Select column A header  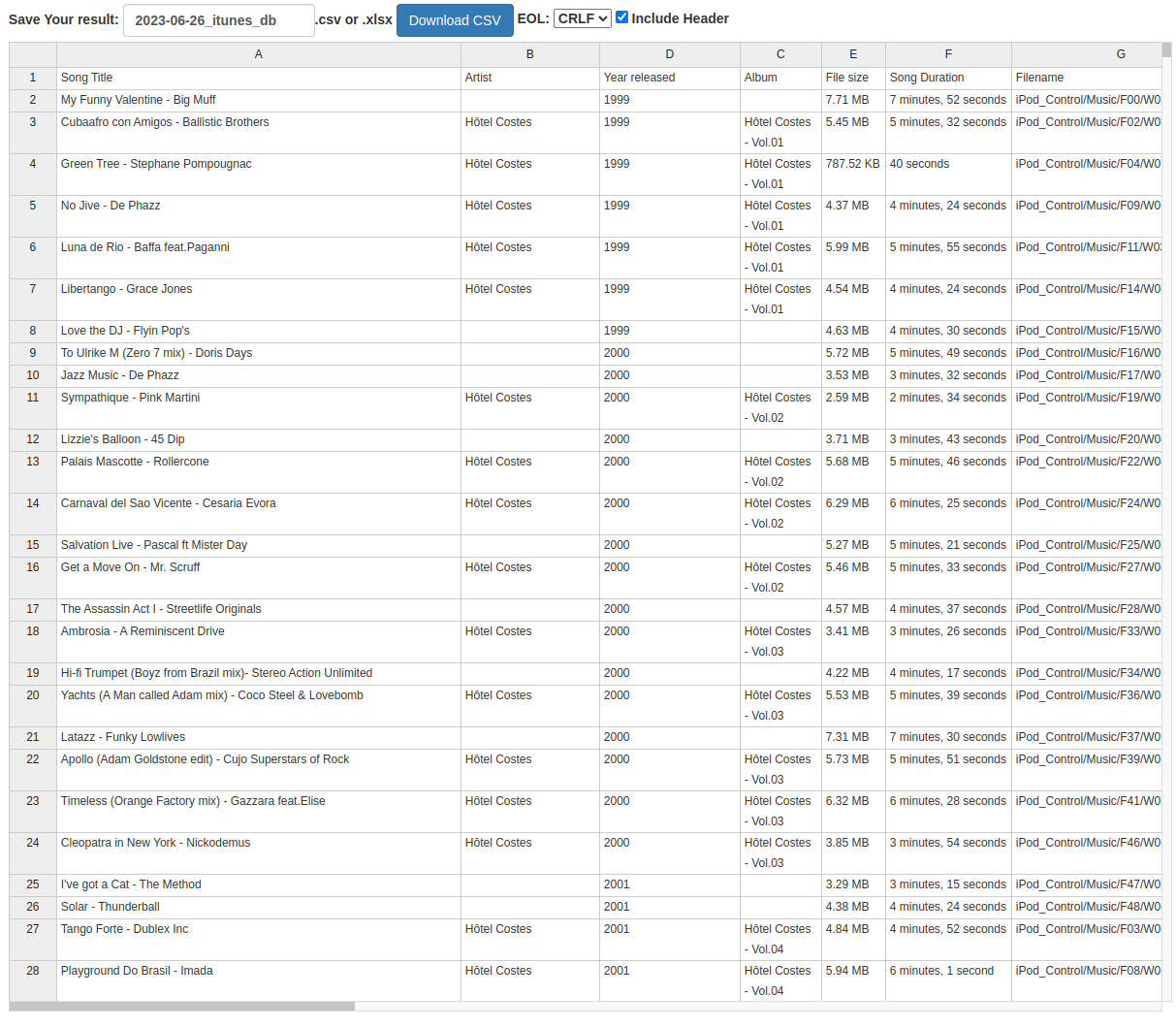click(259, 54)
